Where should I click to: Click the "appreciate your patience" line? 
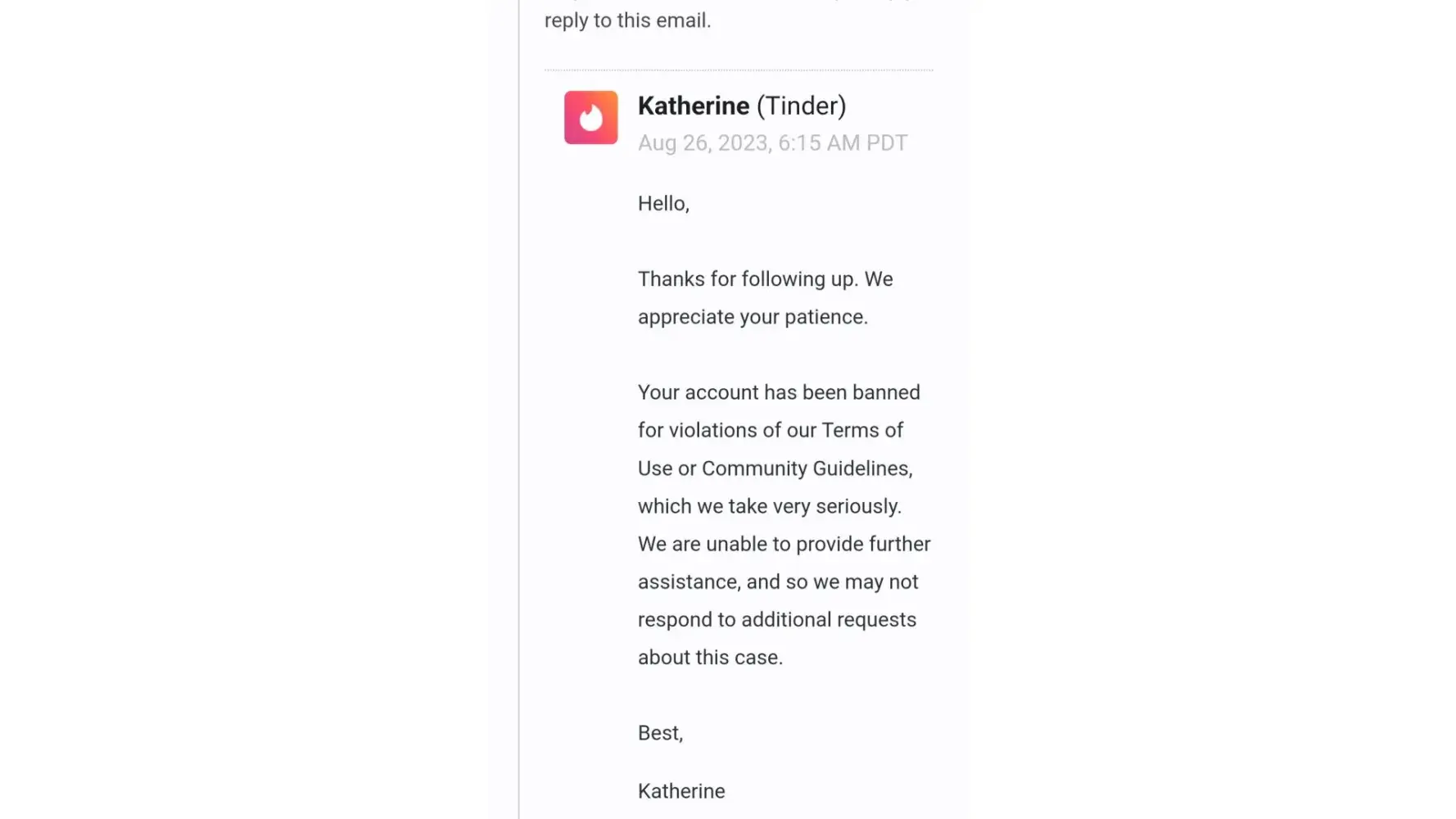tap(753, 317)
